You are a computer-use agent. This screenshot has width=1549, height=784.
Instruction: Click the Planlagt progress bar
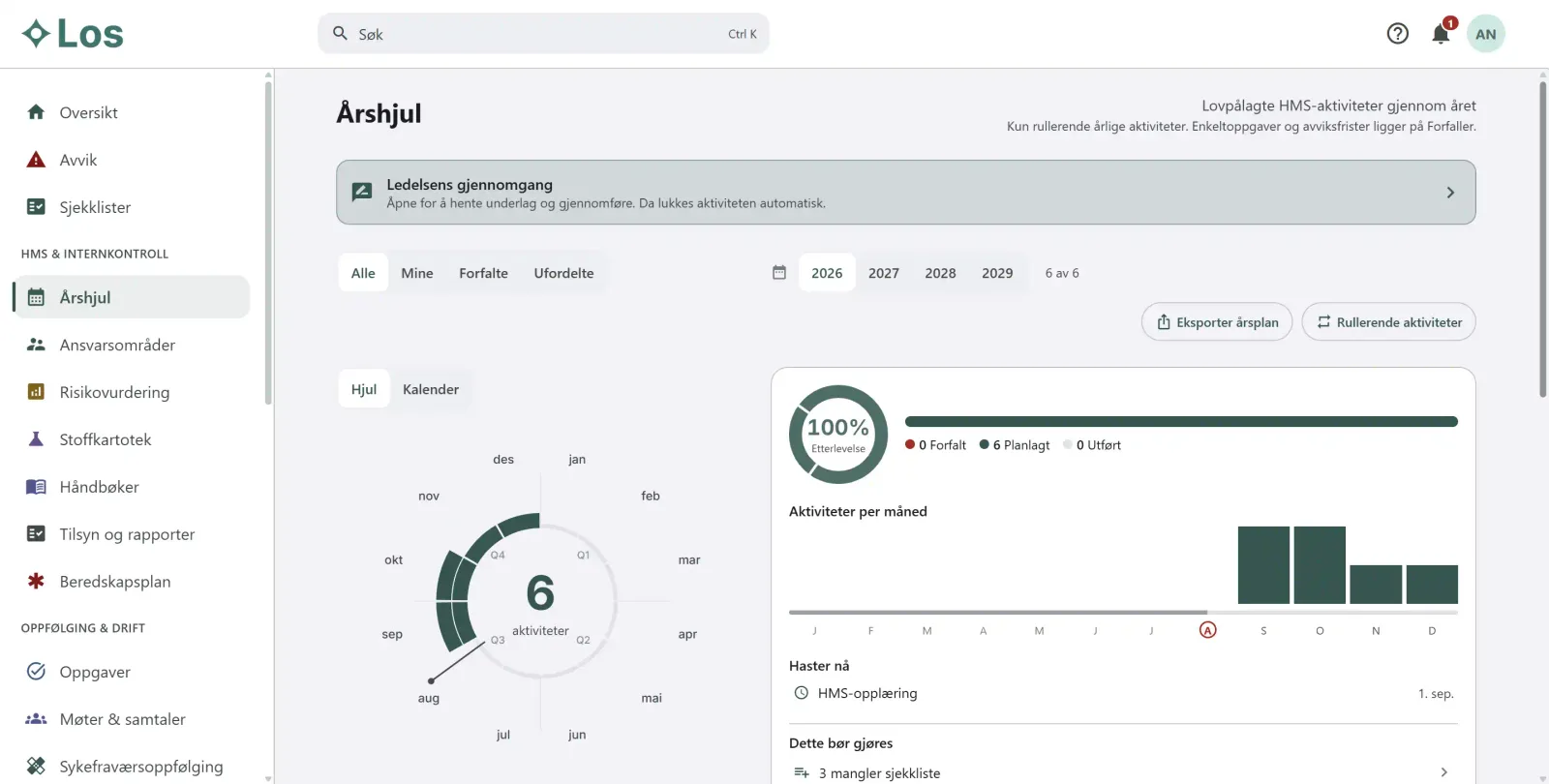1181,422
